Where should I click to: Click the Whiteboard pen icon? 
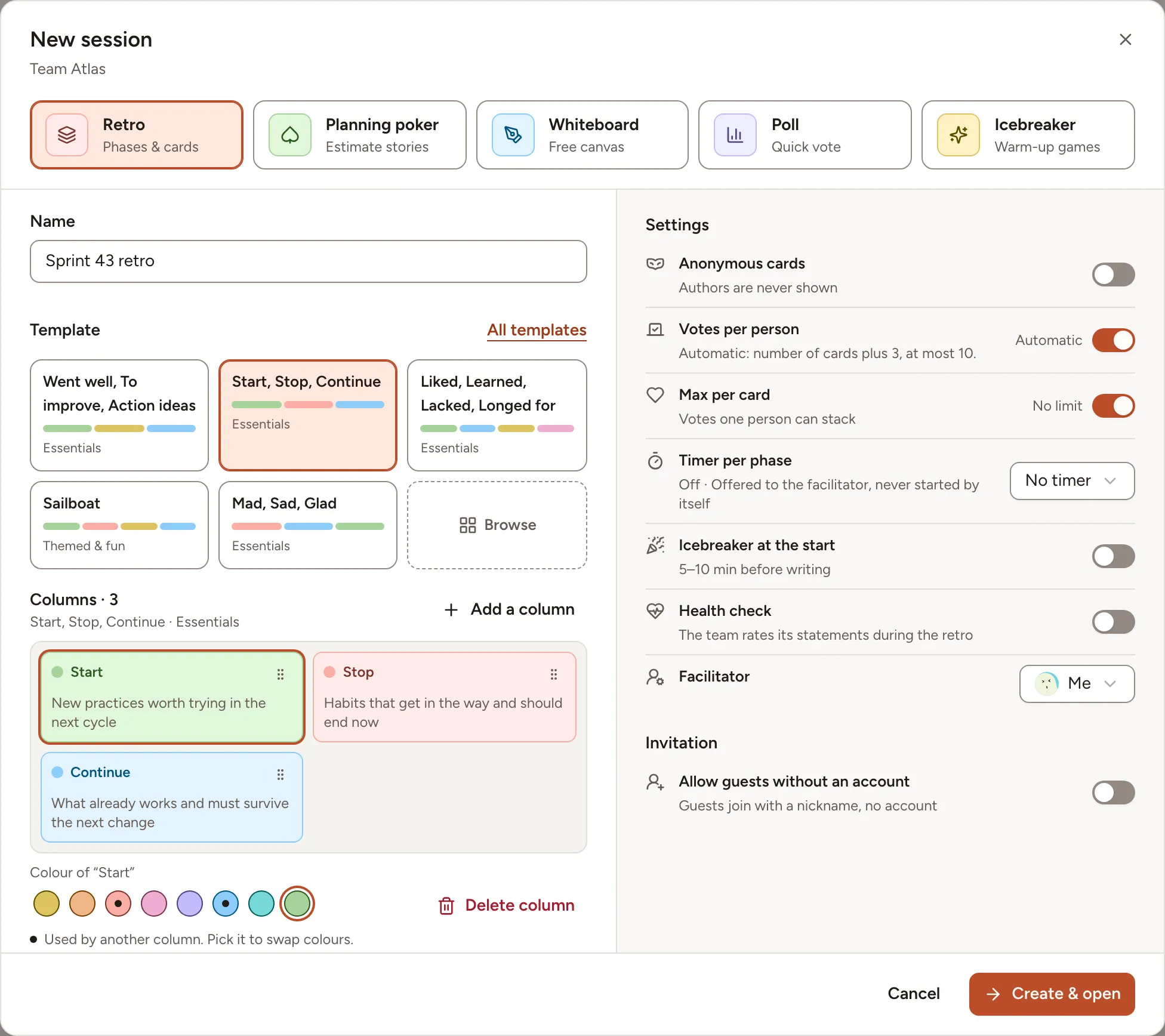513,135
